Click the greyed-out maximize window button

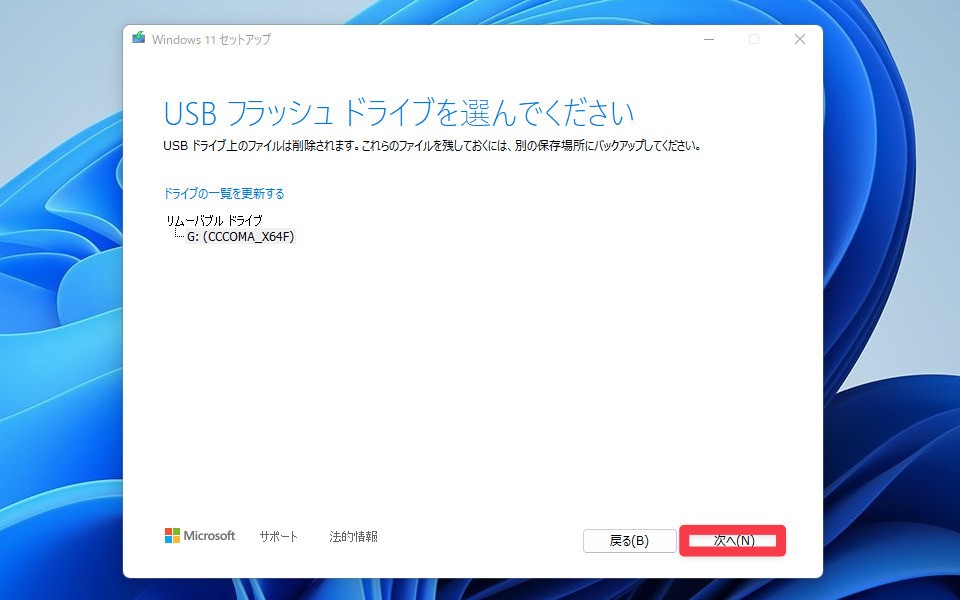click(754, 39)
